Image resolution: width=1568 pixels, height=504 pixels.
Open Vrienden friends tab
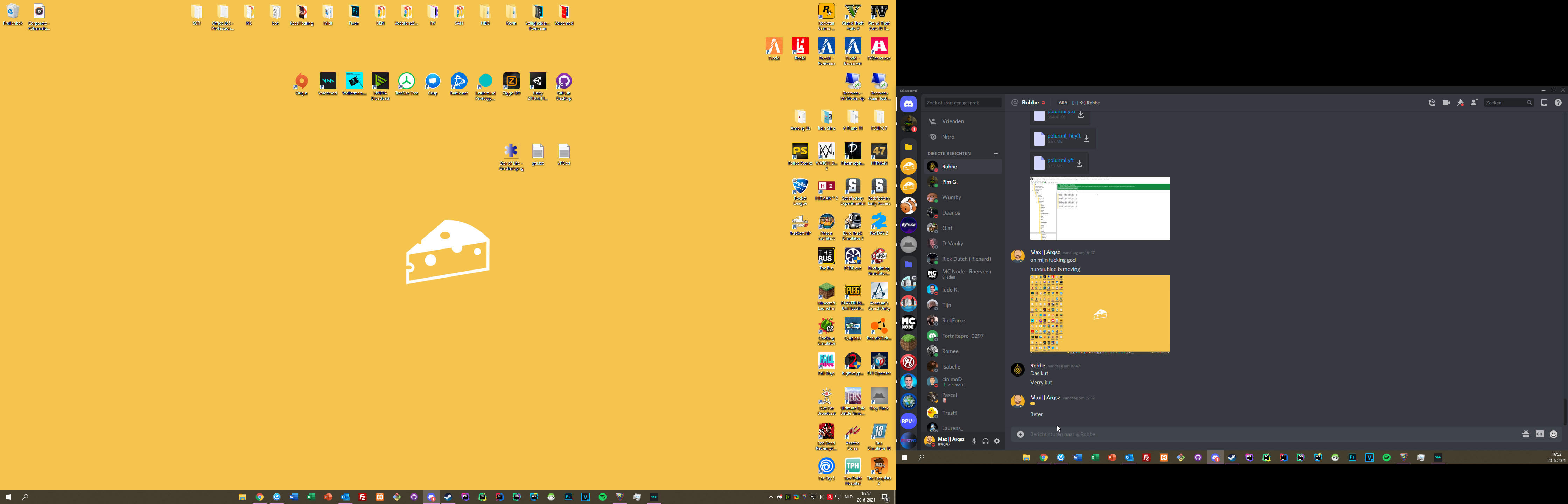point(953,121)
